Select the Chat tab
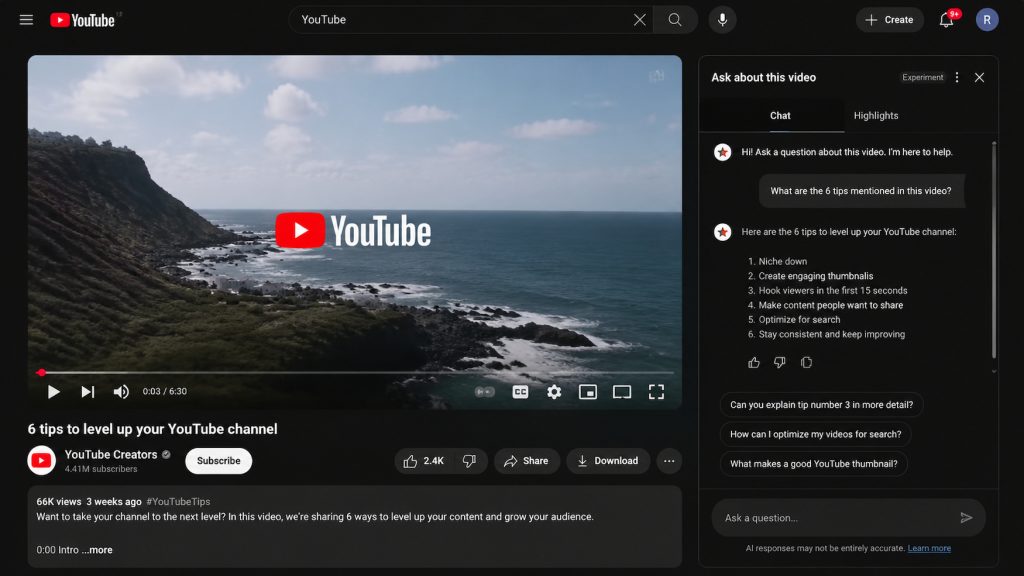Viewport: 1024px width, 576px height. point(780,116)
